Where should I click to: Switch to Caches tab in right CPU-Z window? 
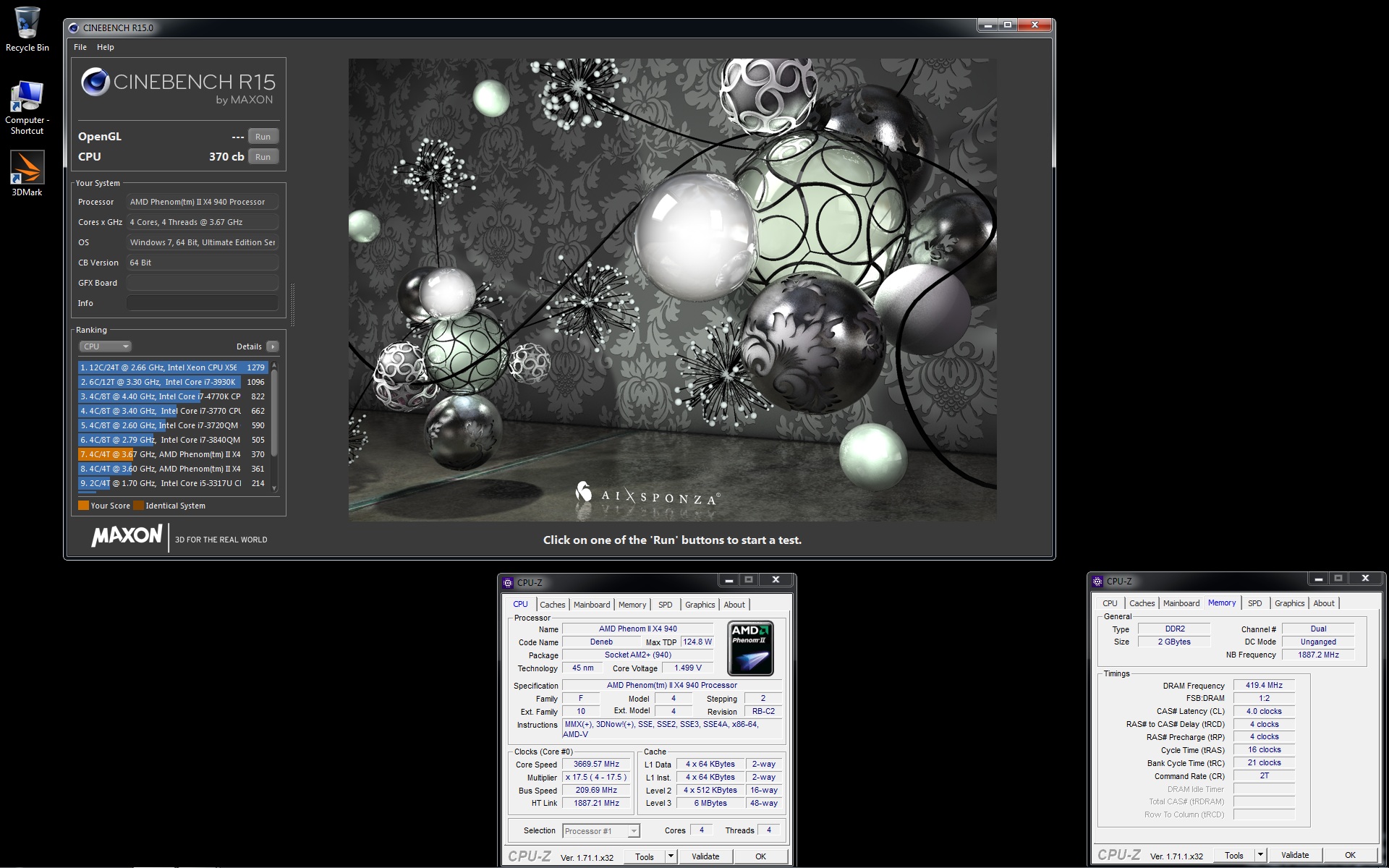click(x=1142, y=603)
